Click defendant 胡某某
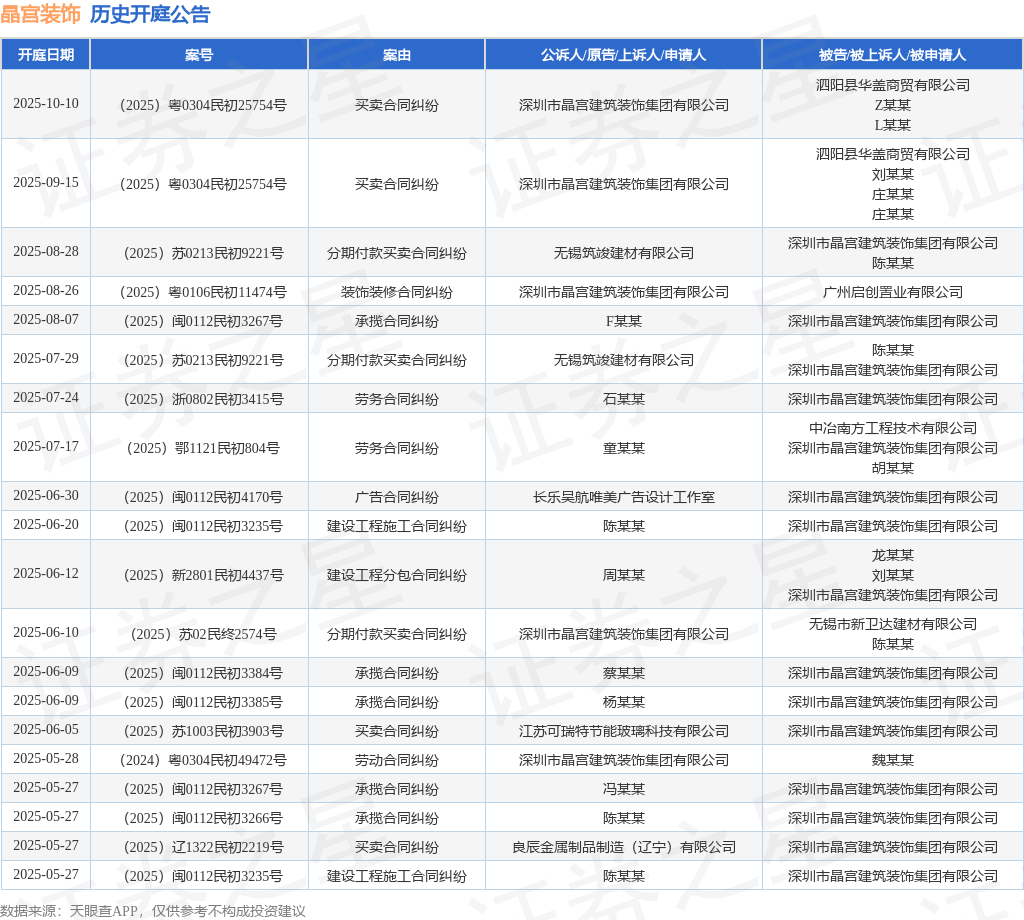 tap(892, 468)
